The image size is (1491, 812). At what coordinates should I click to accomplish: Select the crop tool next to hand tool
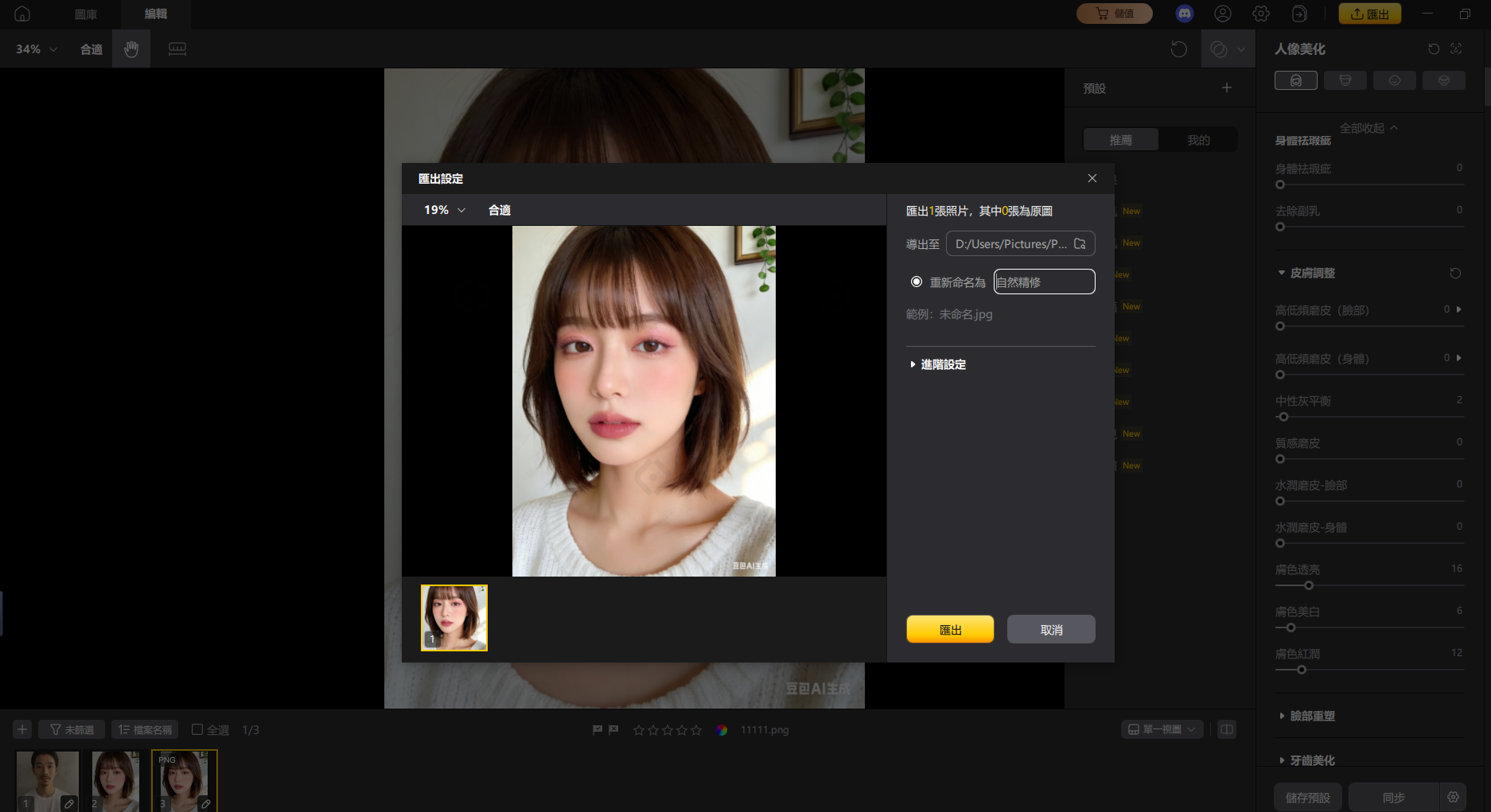coord(177,49)
